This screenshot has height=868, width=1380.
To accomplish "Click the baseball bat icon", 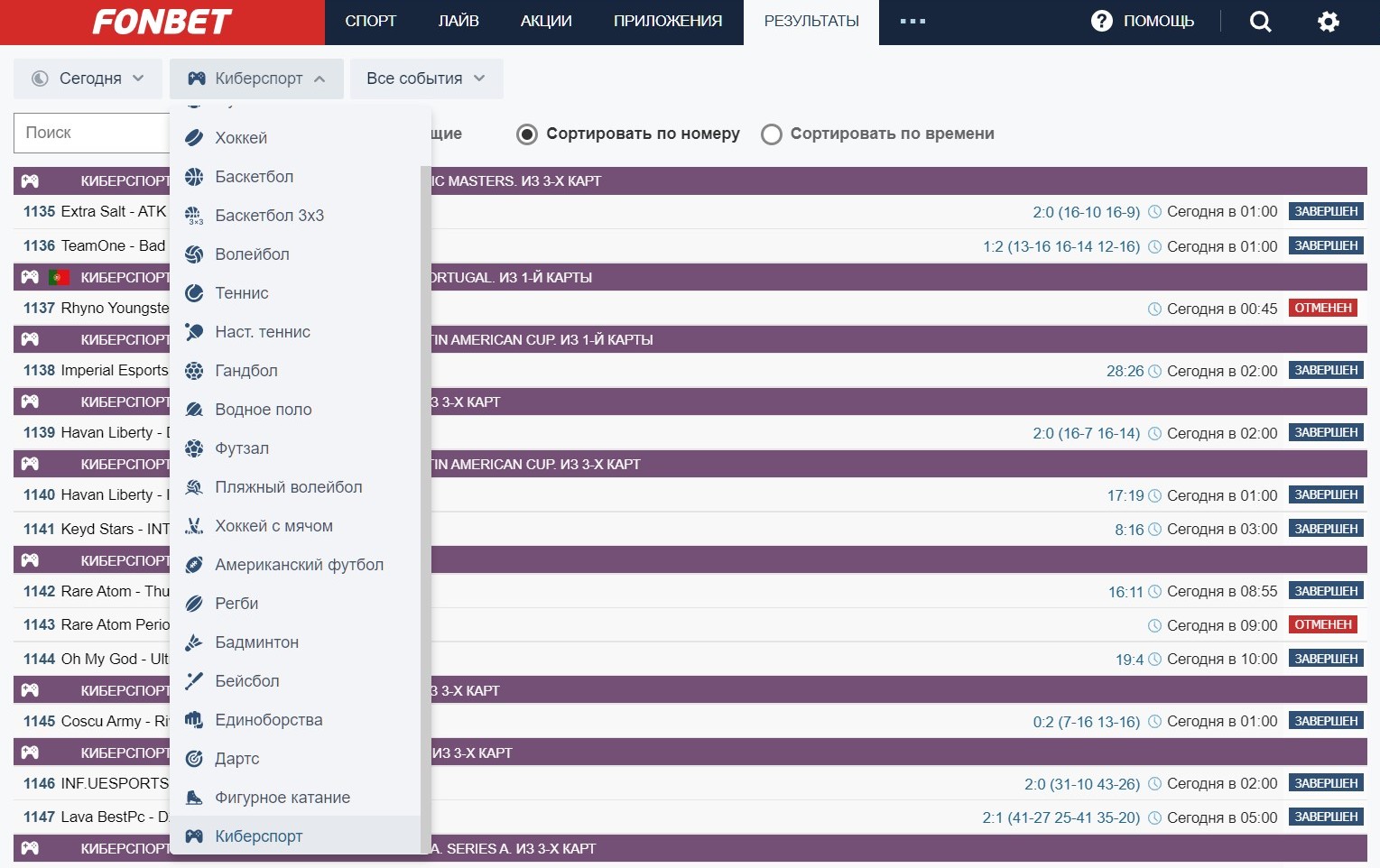I will [x=194, y=681].
